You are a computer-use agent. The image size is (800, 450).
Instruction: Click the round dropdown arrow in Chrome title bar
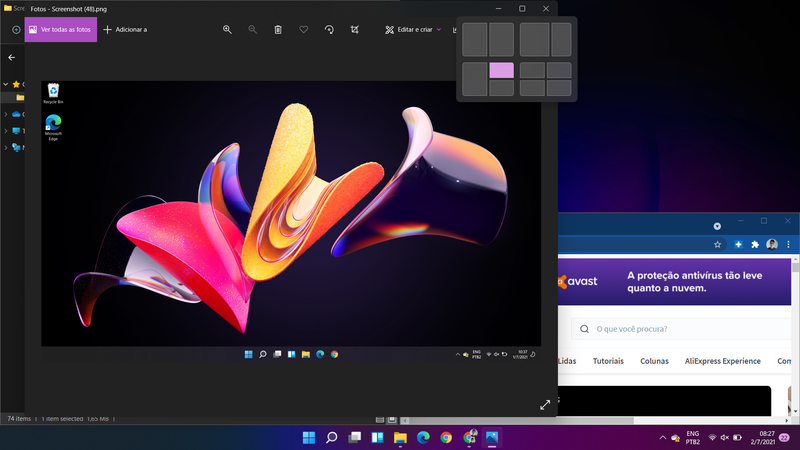tap(717, 226)
